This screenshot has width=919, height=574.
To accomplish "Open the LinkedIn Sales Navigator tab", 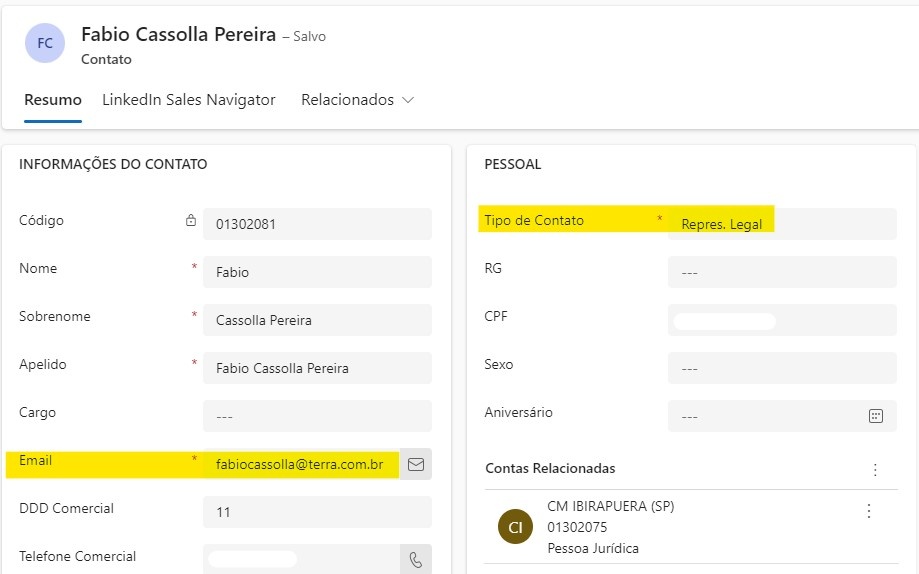I will (x=189, y=100).
